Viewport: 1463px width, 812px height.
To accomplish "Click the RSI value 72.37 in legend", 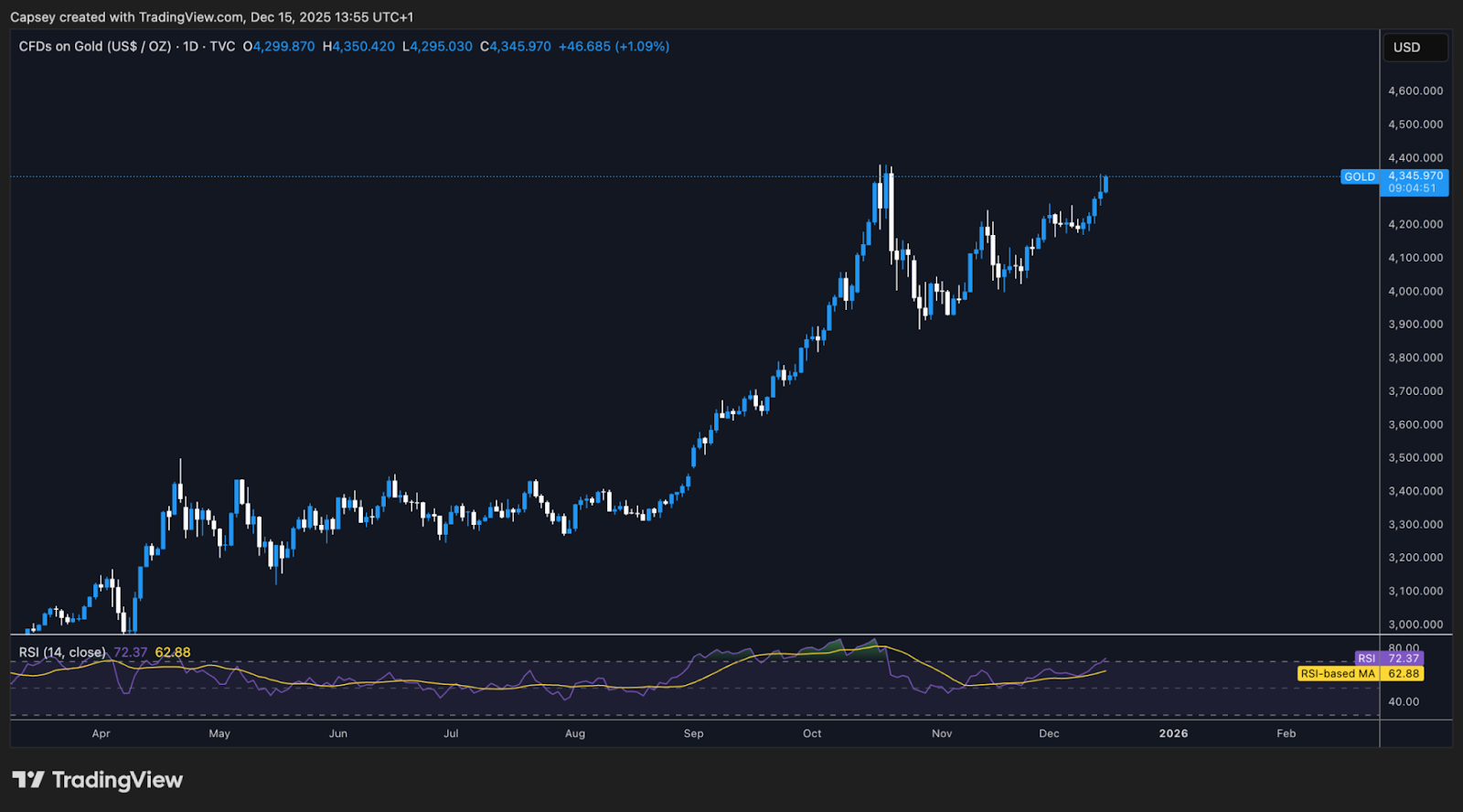I will (130, 652).
